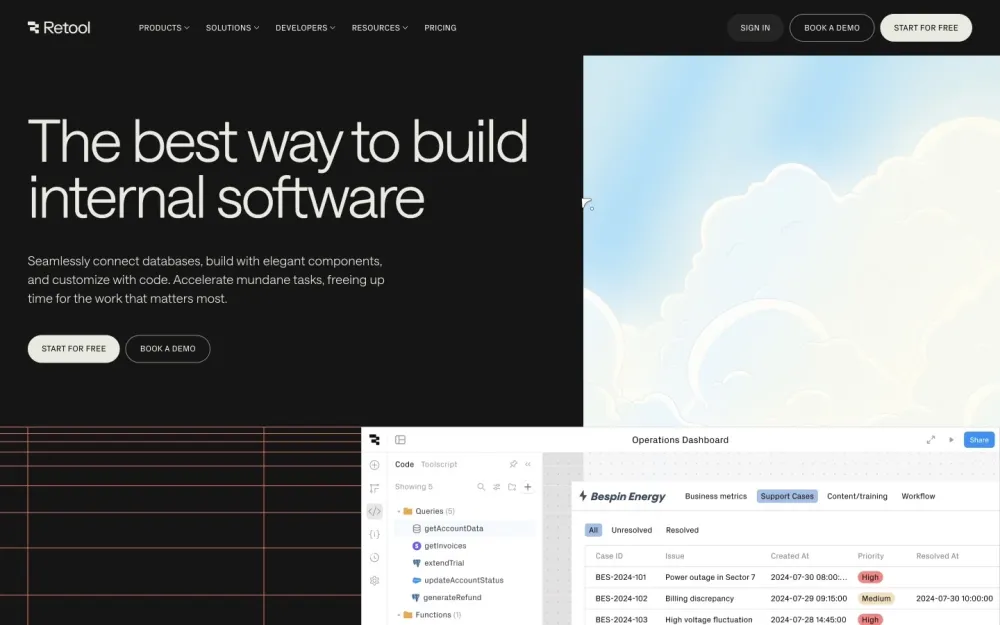Click the Retool logo icon in the editor
The image size is (1000, 625).
pos(374,439)
